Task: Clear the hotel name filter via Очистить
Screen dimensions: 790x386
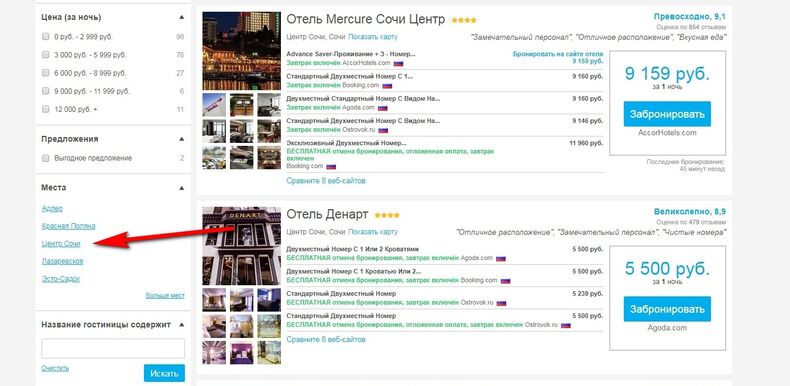Action: 55,368
